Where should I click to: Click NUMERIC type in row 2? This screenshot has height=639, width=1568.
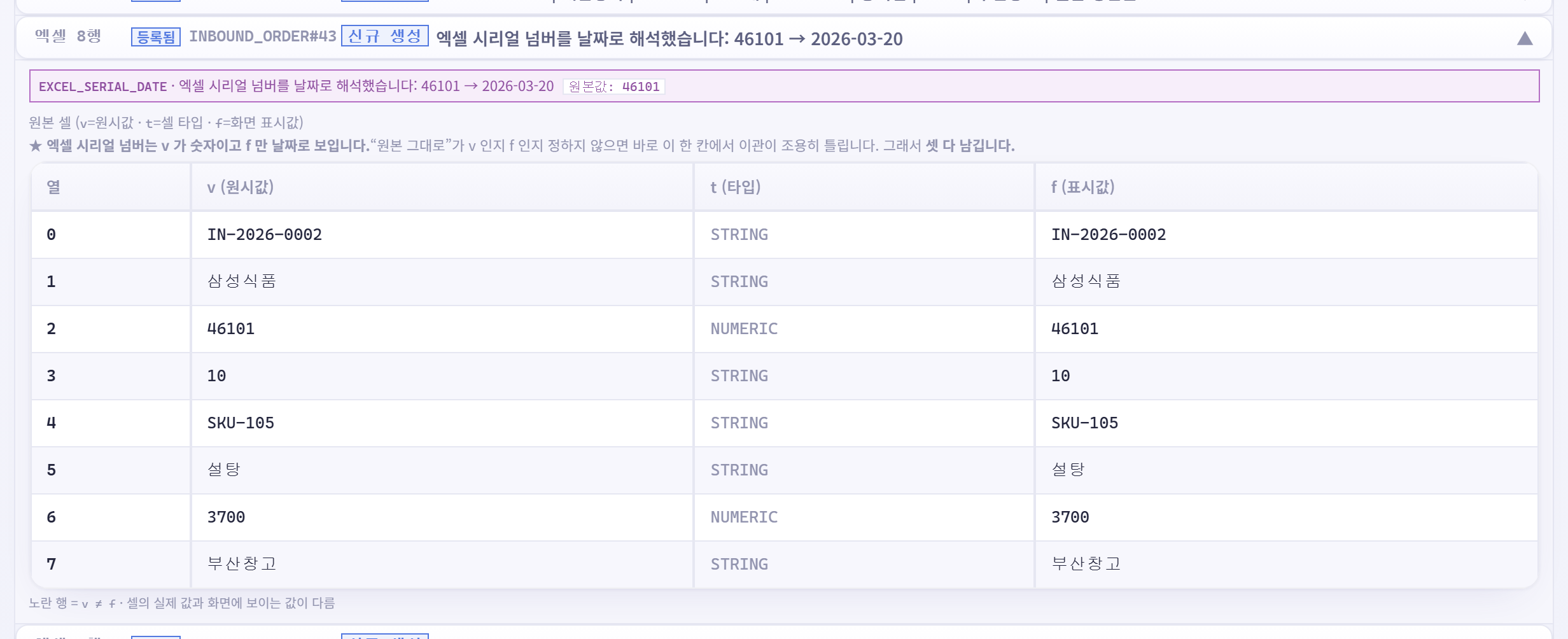click(x=744, y=328)
